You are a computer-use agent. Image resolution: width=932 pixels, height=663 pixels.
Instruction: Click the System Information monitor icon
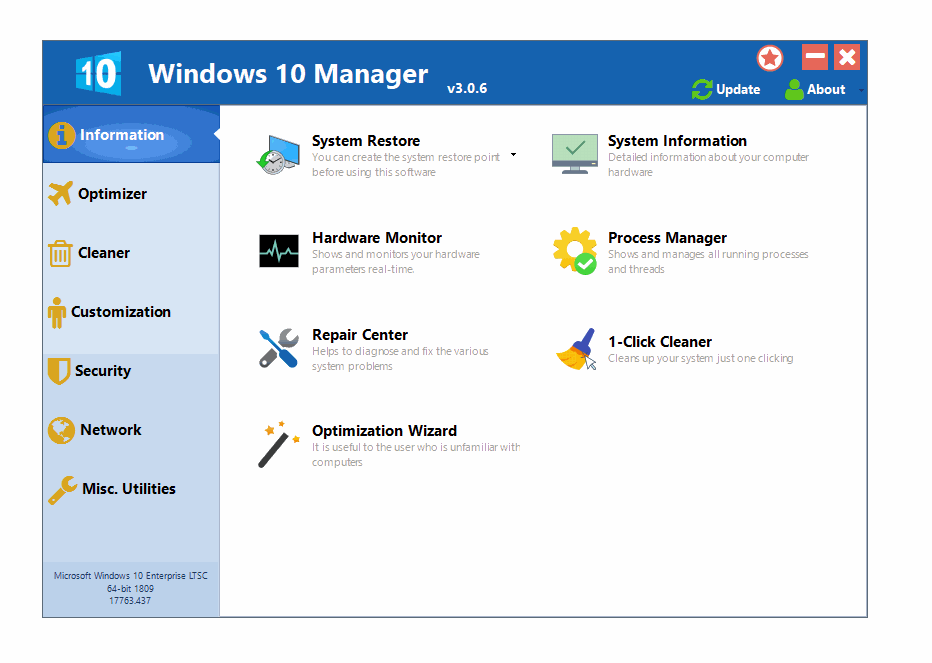pyautogui.click(x=574, y=154)
